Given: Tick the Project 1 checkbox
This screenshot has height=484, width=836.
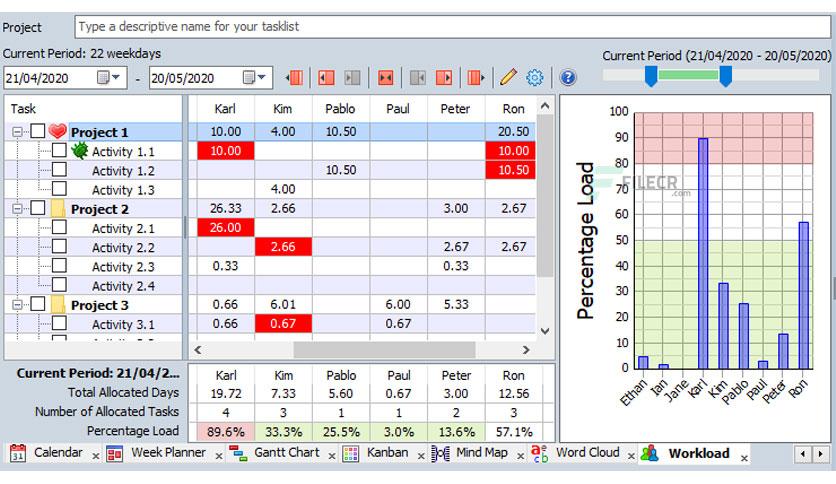Looking at the screenshot, I should pyautogui.click(x=38, y=131).
